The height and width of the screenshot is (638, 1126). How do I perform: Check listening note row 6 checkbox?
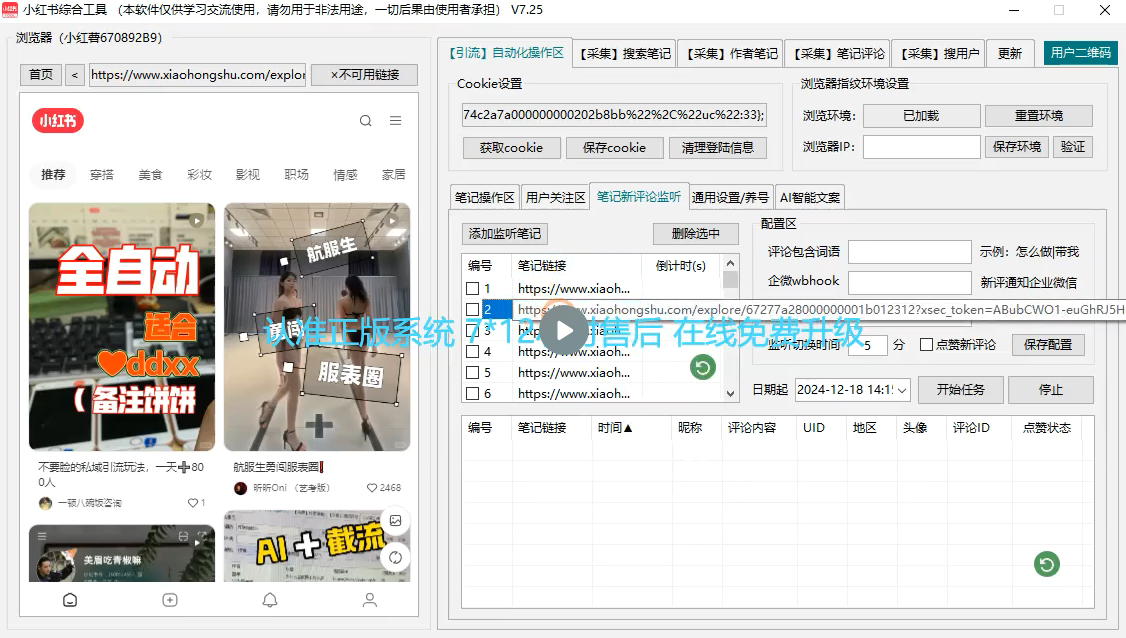coord(473,394)
